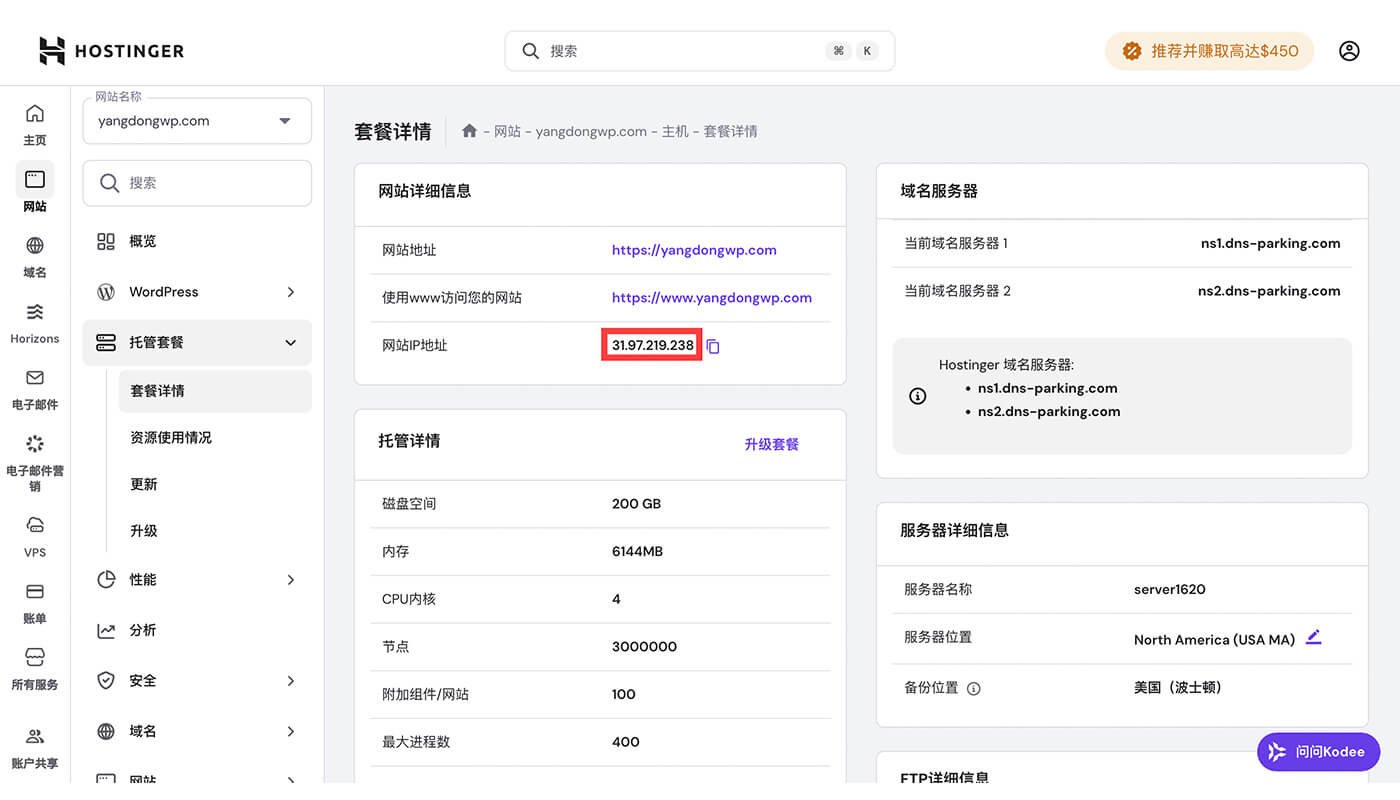The height and width of the screenshot is (800, 1400).
Task: Expand the 性能 sidebar section
Action: point(197,578)
